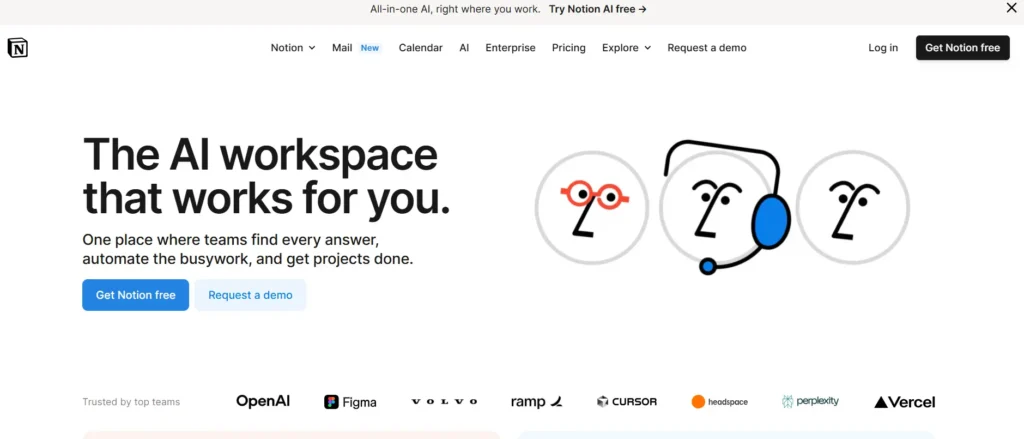Expand the Notion dropdown menu

point(293,48)
